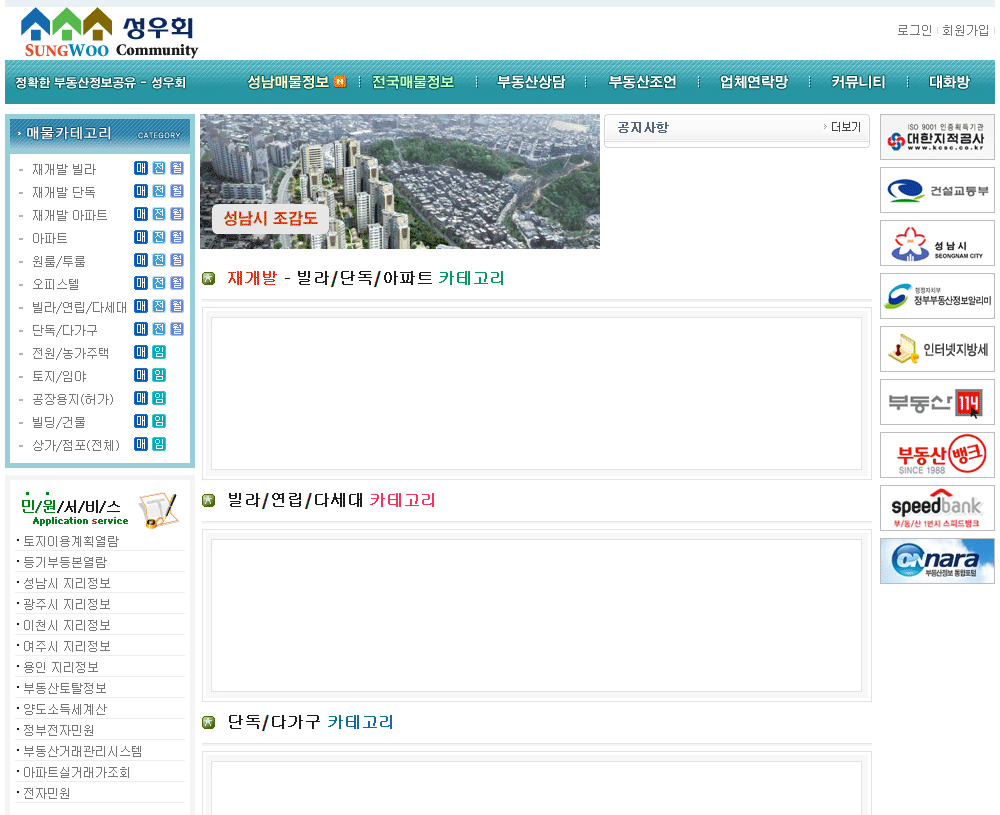Click the 매 icon beside 상가/점포(전체)
The width and height of the screenshot is (1000, 815).
(141, 444)
